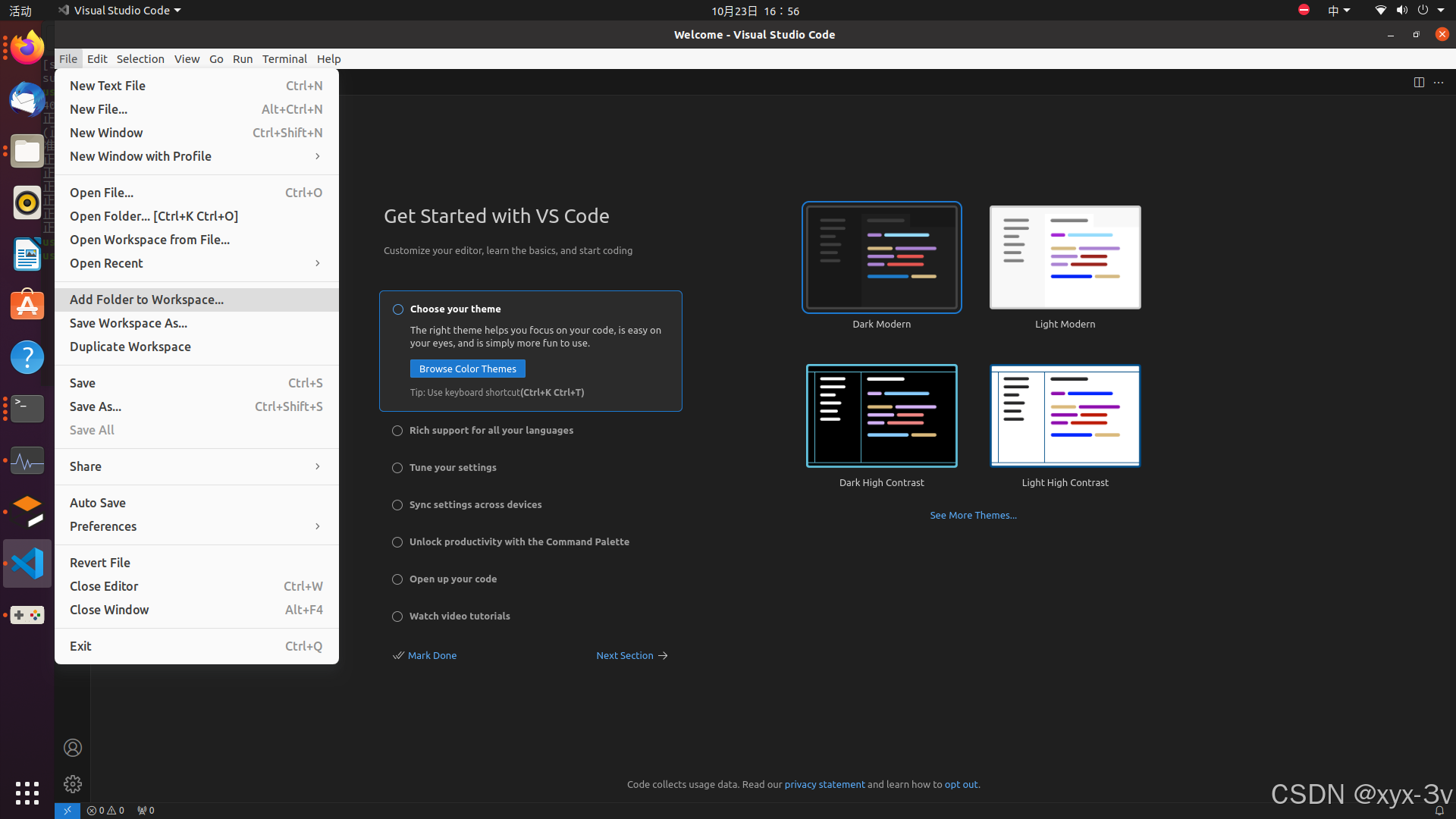Open the privacy statement link

pyautogui.click(x=824, y=785)
